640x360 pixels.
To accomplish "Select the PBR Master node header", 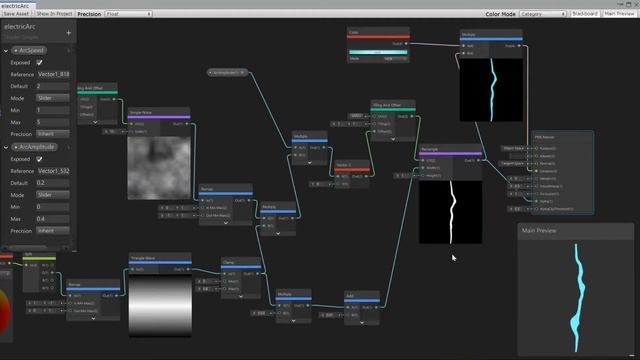I will pyautogui.click(x=562, y=137).
